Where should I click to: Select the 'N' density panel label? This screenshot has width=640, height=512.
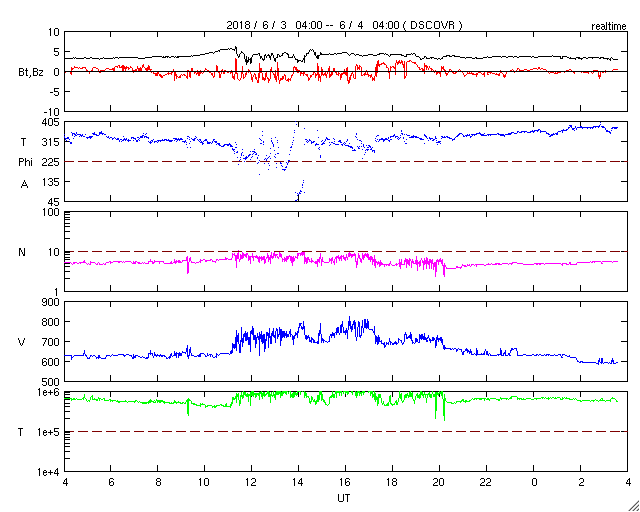pos(22,252)
